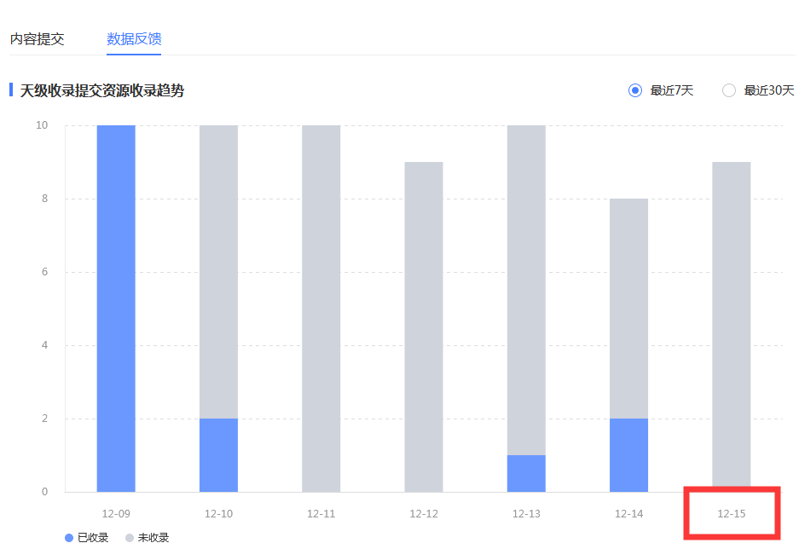The width and height of the screenshot is (799, 543).
Task: Click the 12-15 date label on the axis
Action: tap(731, 514)
